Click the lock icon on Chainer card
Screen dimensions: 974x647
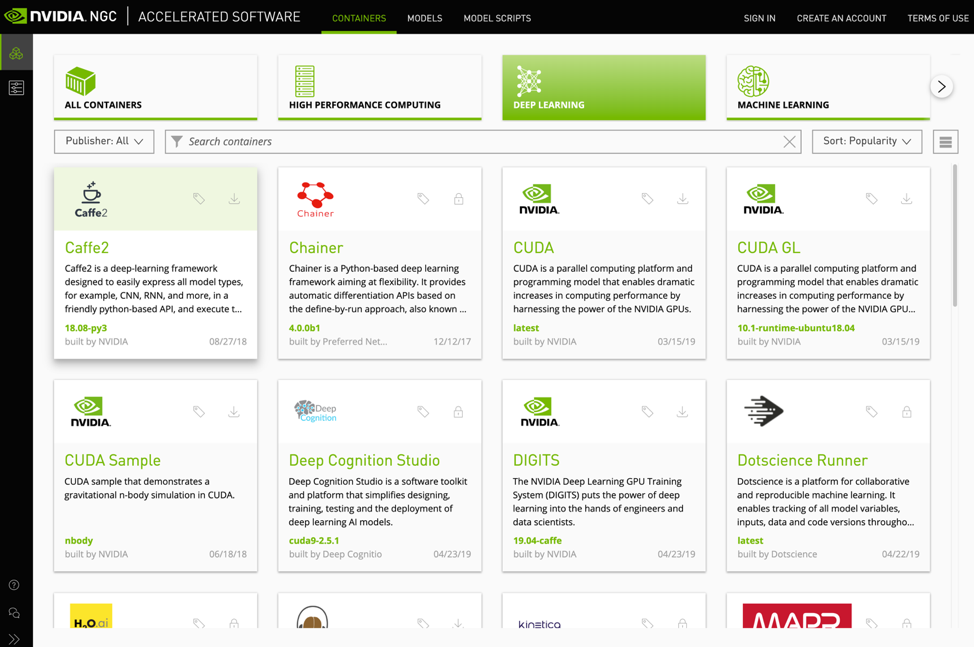click(x=458, y=199)
